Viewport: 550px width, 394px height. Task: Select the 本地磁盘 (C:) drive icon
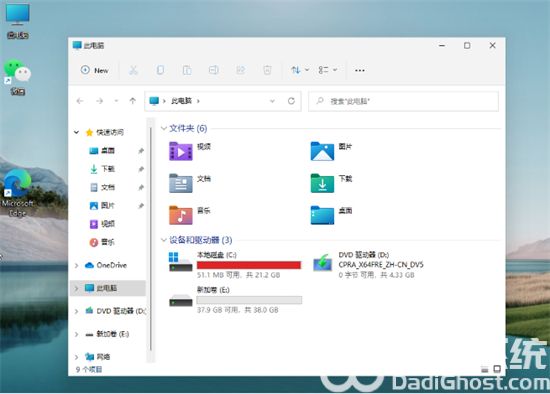180,262
